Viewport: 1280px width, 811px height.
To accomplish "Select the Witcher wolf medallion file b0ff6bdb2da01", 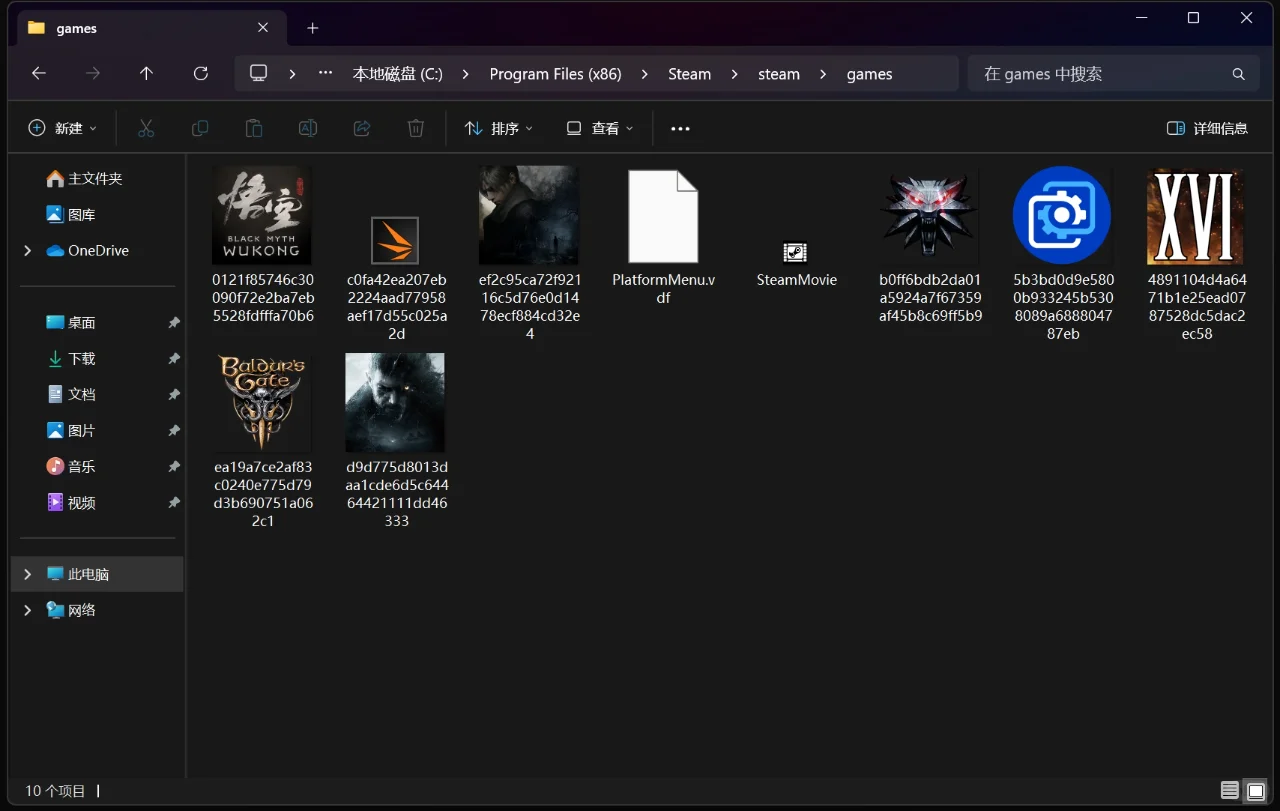I will 930,245.
